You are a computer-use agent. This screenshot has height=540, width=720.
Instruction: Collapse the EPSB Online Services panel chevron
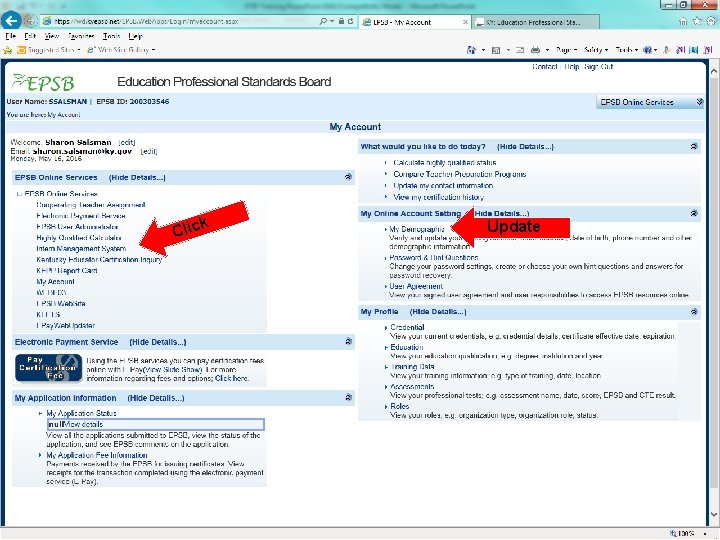click(x=348, y=177)
